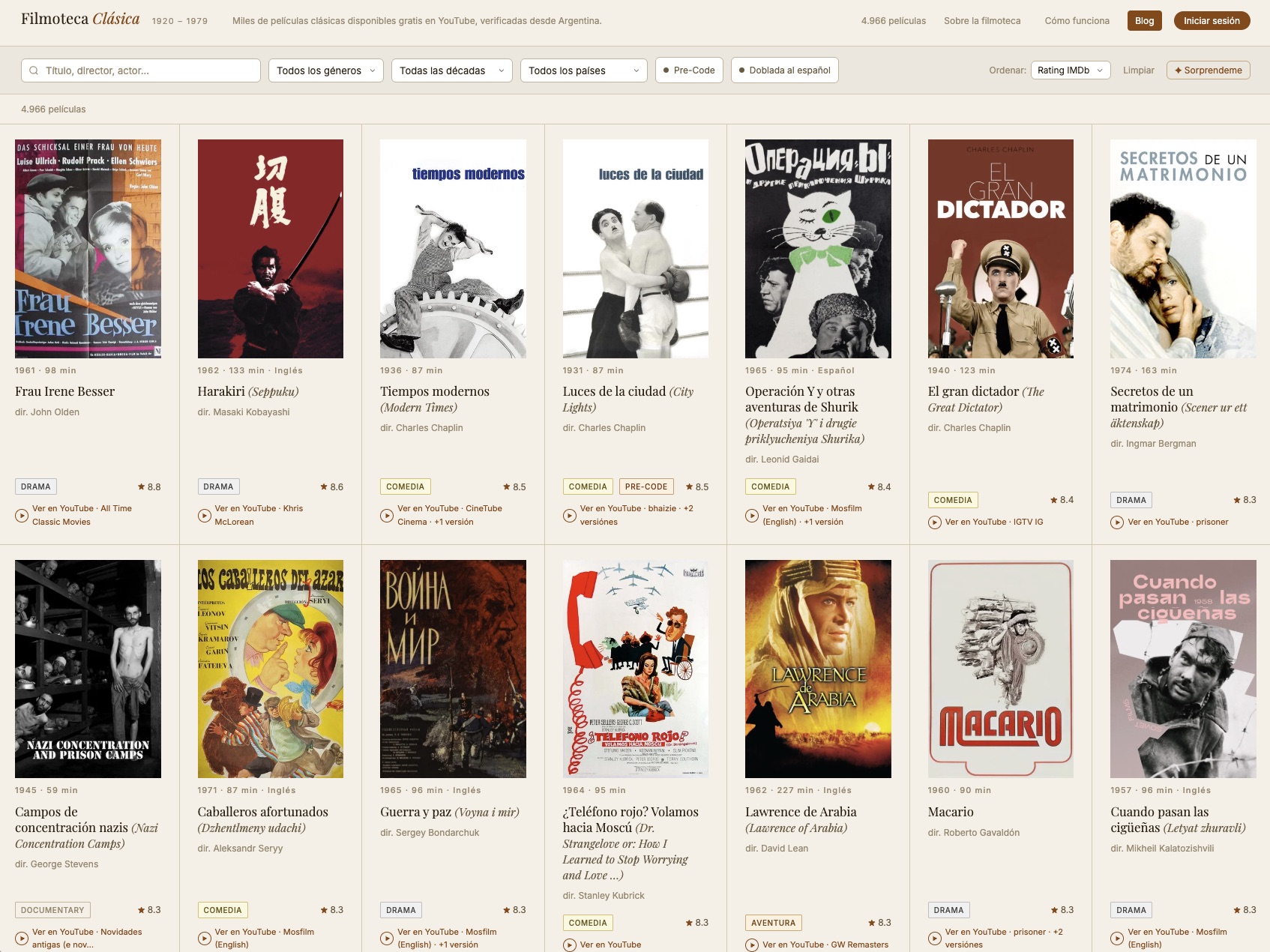This screenshot has height=952, width=1270.
Task: Click the title, director, actor search field
Action: tap(141, 70)
